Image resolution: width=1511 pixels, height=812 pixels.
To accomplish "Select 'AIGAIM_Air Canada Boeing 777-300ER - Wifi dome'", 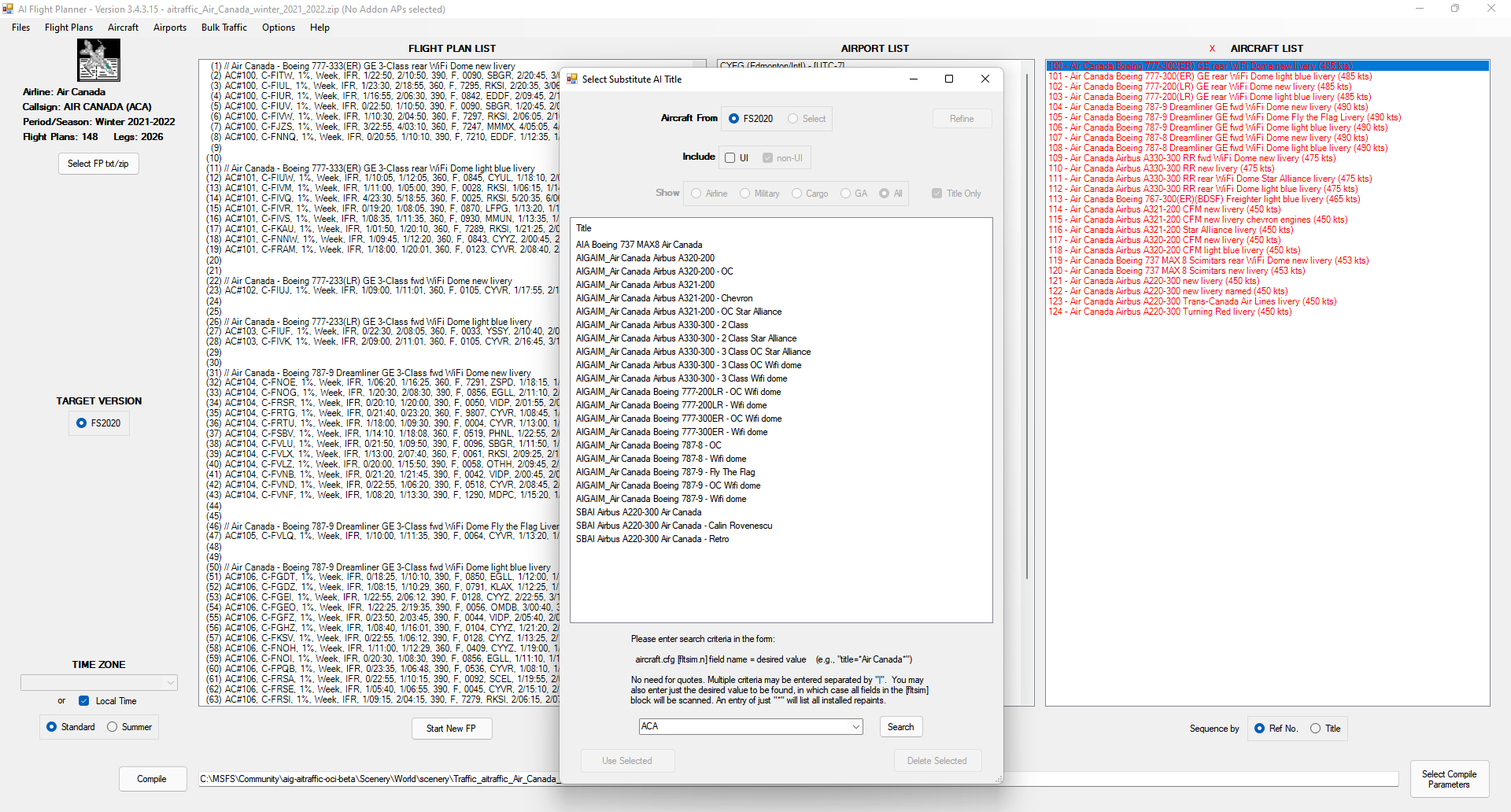I will 671,432.
